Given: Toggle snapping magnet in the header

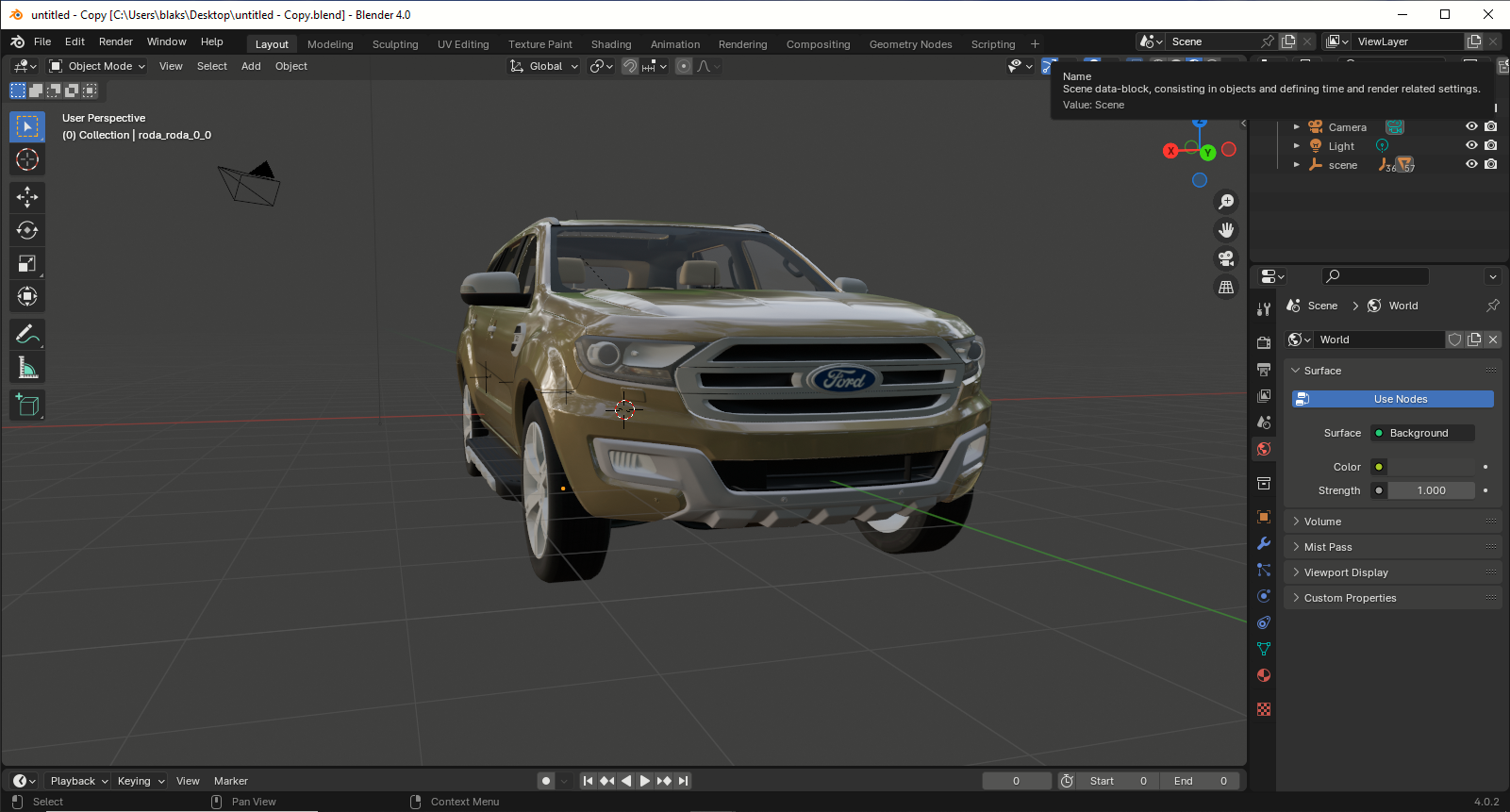Looking at the screenshot, I should (x=630, y=66).
